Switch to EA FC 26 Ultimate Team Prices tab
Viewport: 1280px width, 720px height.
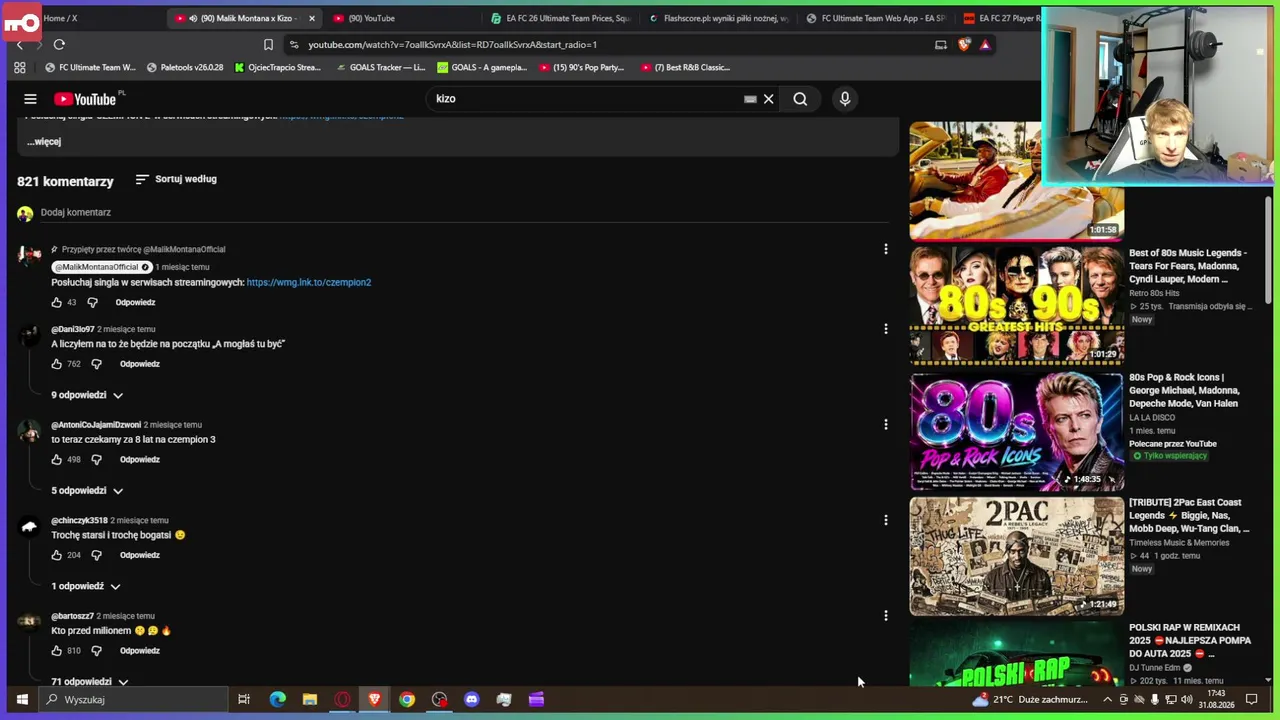pos(562,18)
